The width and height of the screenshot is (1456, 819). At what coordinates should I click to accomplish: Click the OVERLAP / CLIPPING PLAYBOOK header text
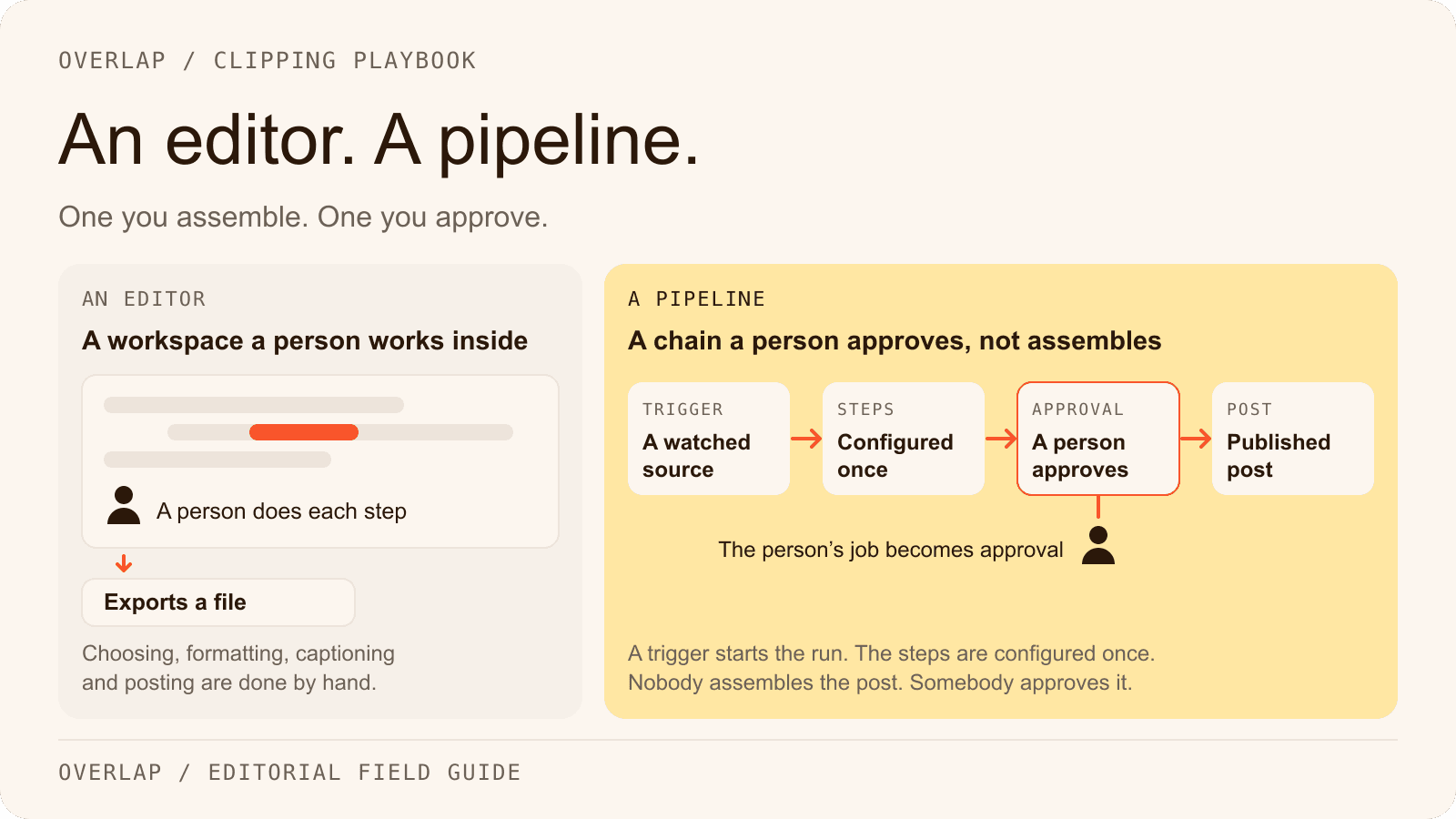click(x=268, y=61)
